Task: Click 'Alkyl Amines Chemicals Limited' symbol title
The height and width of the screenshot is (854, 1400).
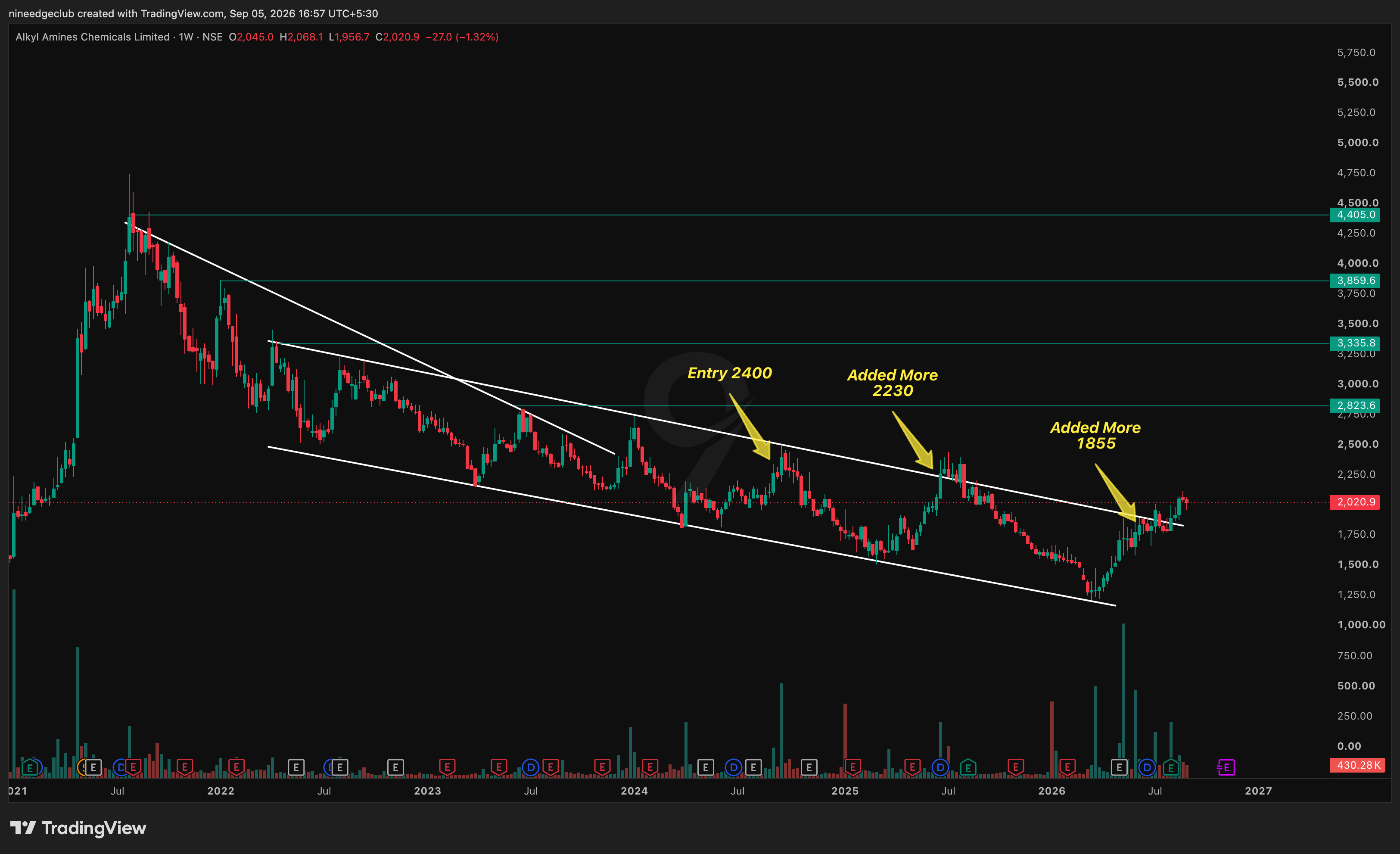Action: pyautogui.click(x=93, y=37)
